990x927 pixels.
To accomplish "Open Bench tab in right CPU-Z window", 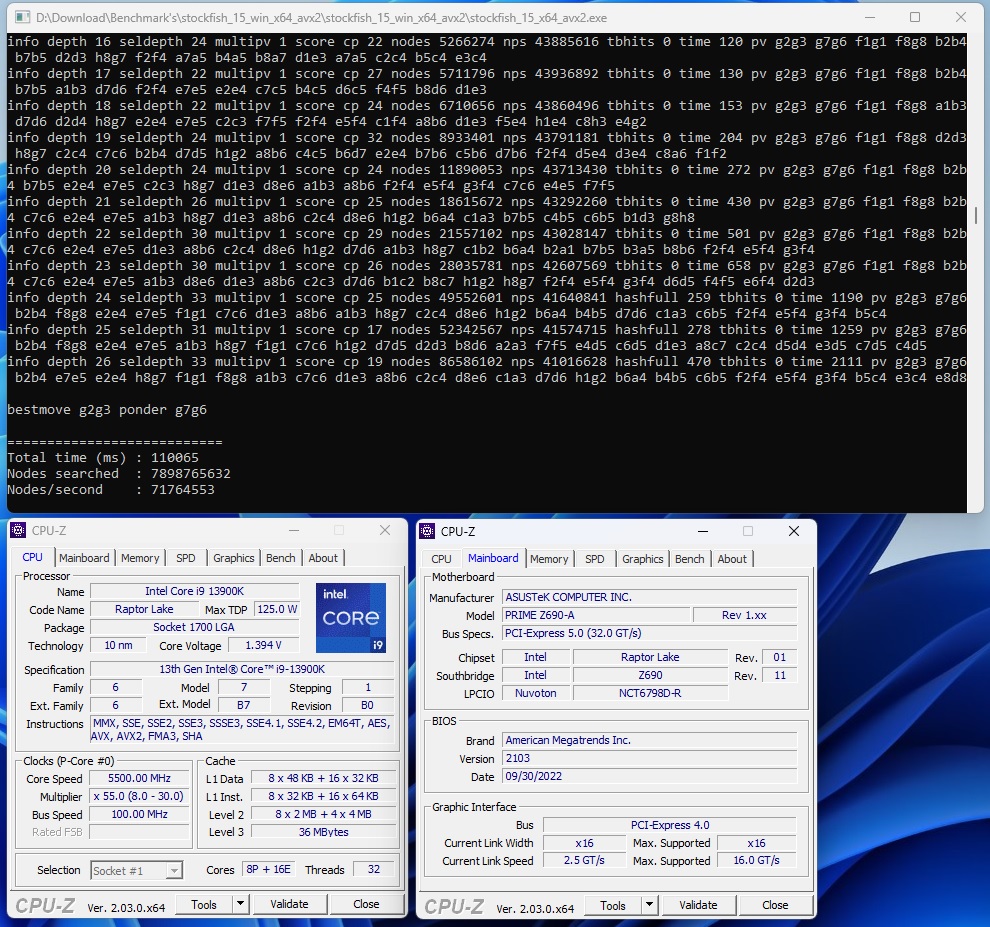I will pyautogui.click(x=689, y=559).
